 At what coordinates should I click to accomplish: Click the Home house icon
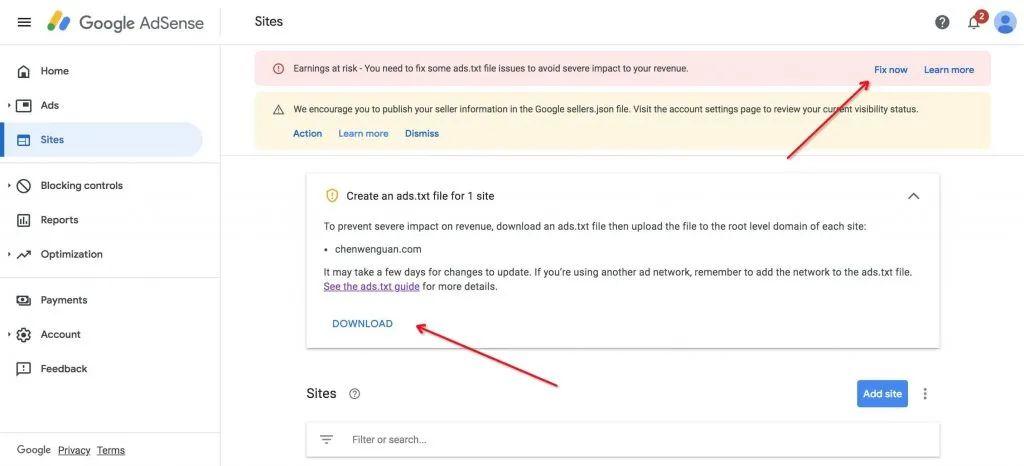pyautogui.click(x=24, y=71)
